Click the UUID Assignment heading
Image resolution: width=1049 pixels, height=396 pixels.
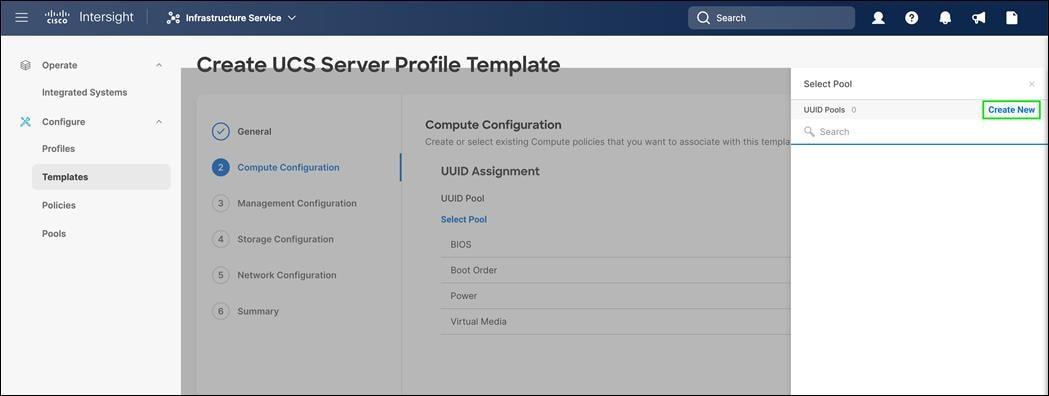point(490,171)
